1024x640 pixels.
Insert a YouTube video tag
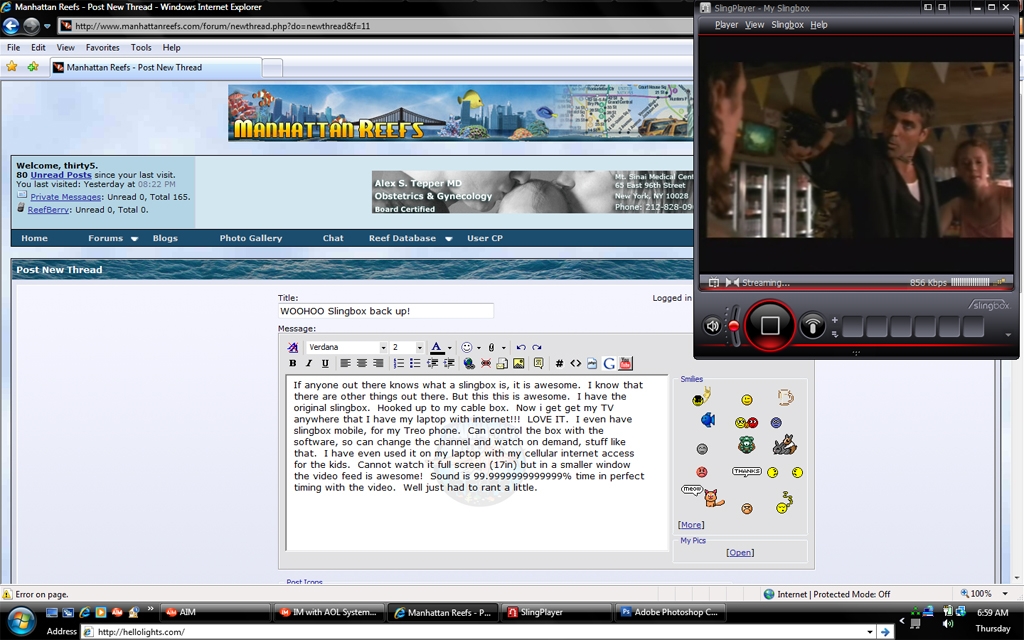625,363
